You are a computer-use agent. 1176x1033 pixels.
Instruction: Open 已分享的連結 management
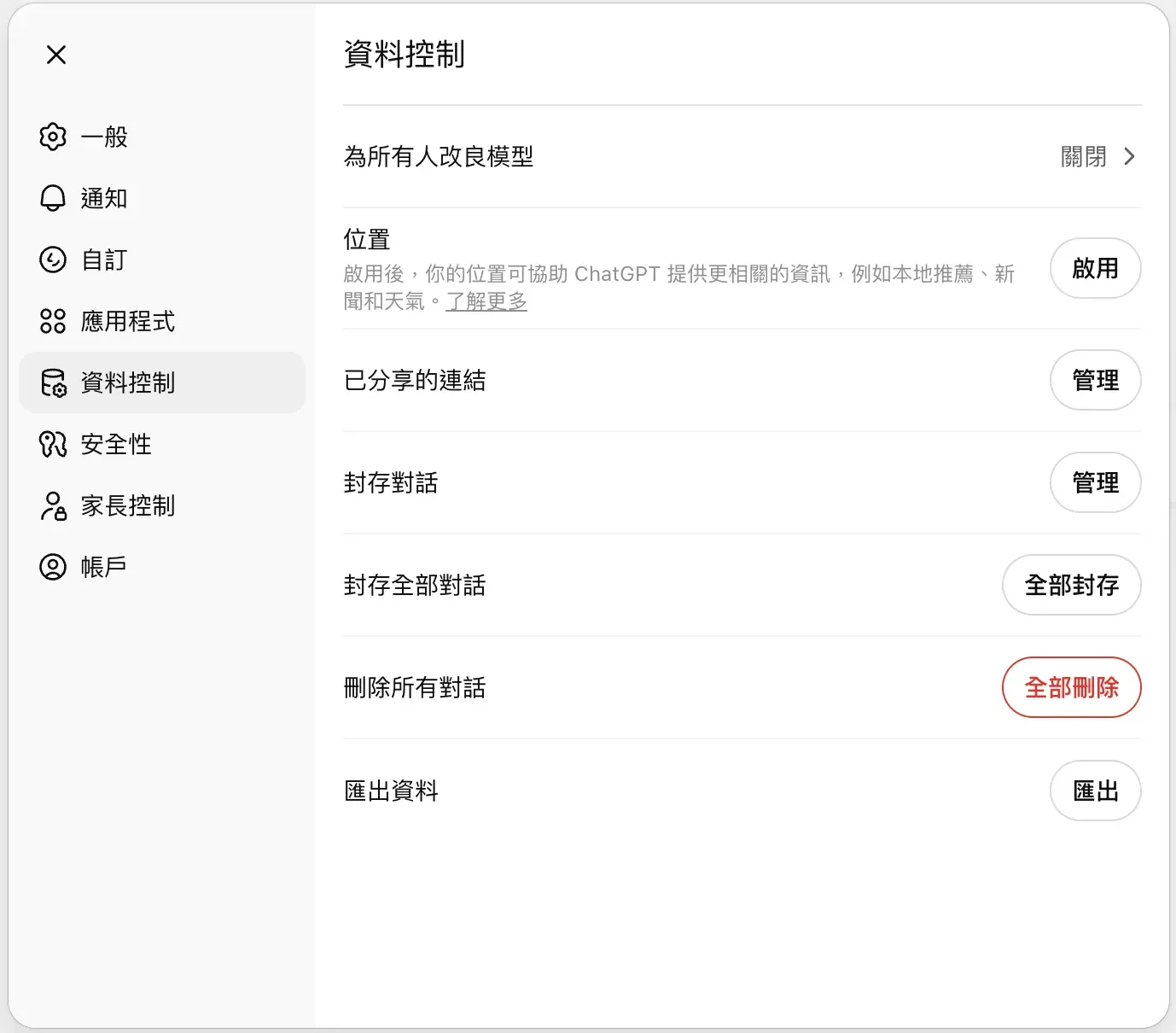[x=1095, y=380]
